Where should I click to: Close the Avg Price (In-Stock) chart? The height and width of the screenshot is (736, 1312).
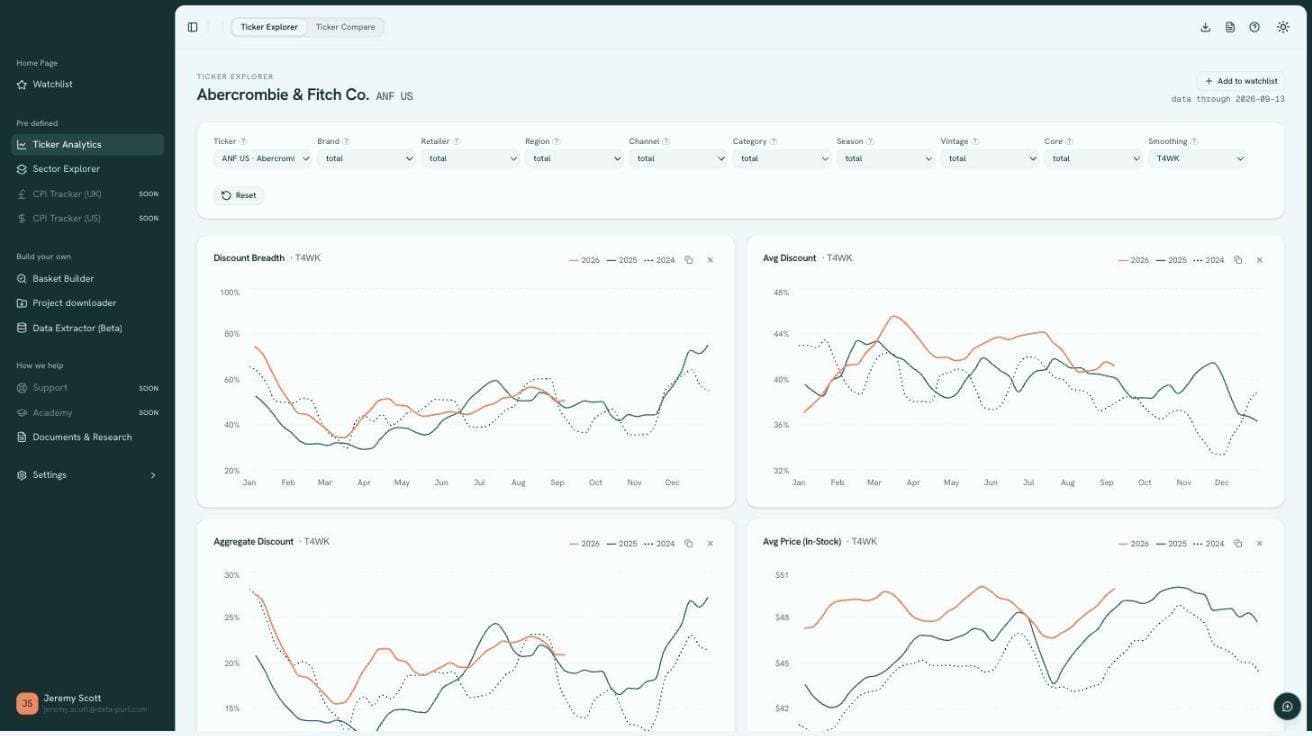[1259, 544]
